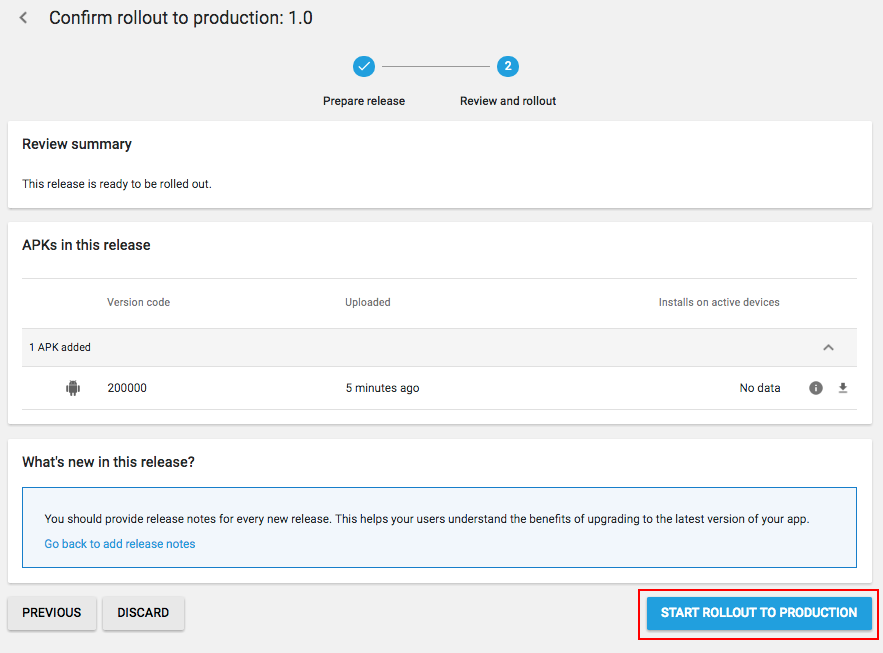The height and width of the screenshot is (653, 883).
Task: Click the checkmark circle for step one
Action: (364, 67)
